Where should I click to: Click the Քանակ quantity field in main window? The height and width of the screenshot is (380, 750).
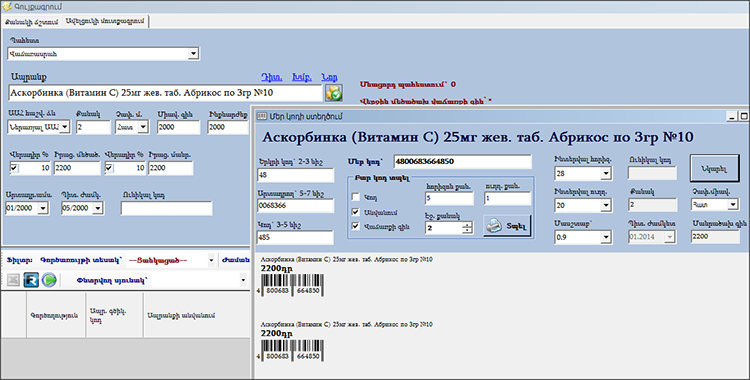point(93,127)
